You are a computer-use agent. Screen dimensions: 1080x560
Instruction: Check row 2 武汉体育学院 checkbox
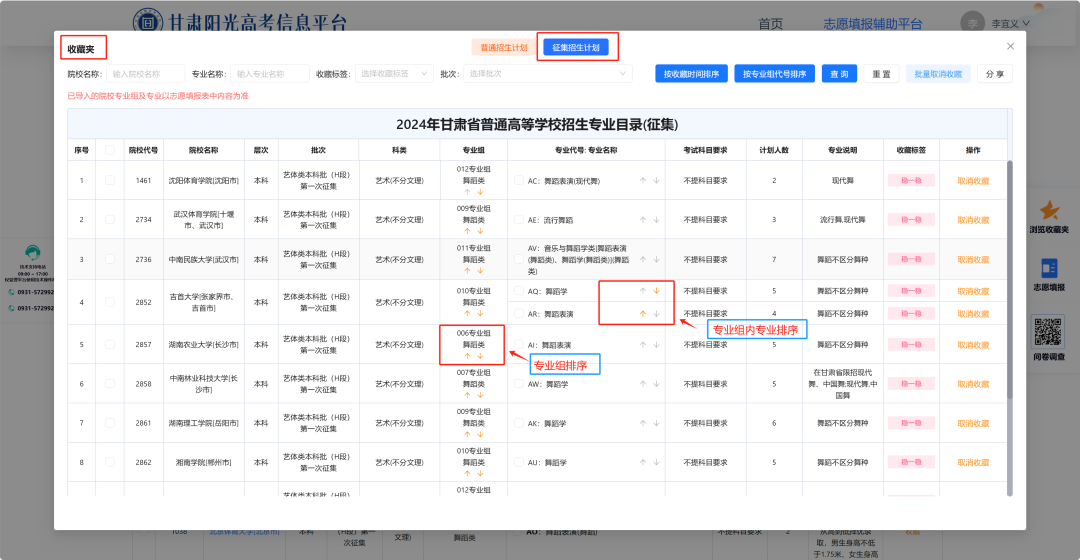click(110, 220)
